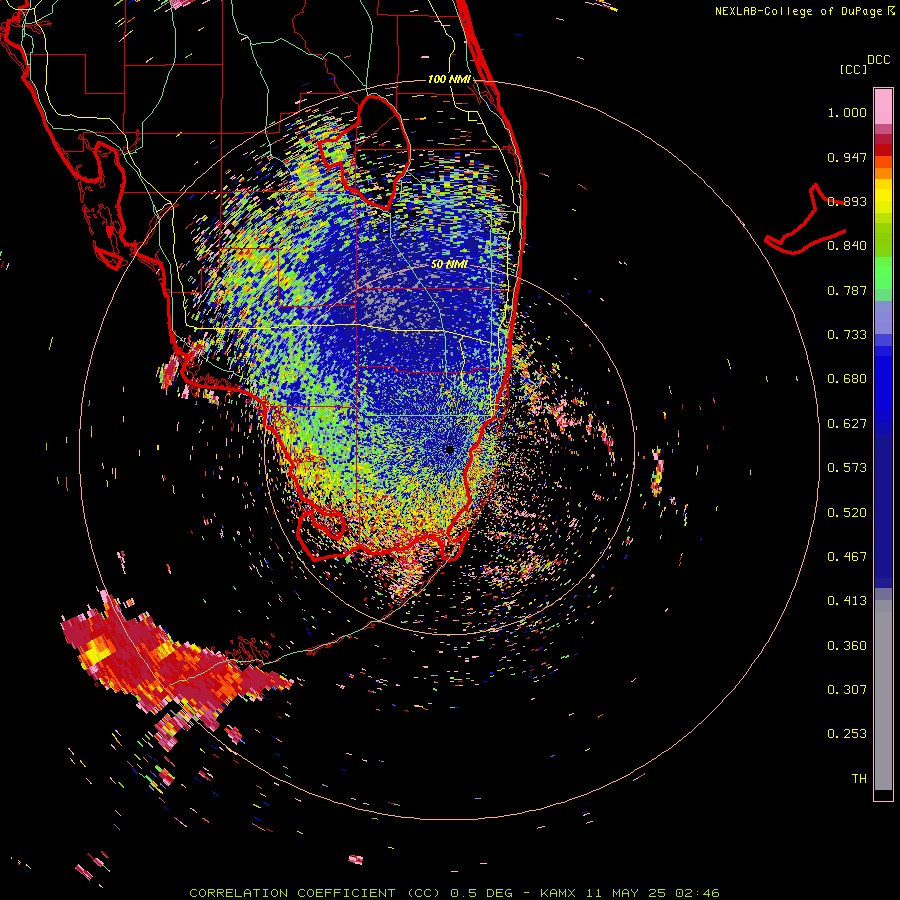Click the 0.573 color scale value
This screenshot has width=900, height=900.
tap(847, 468)
